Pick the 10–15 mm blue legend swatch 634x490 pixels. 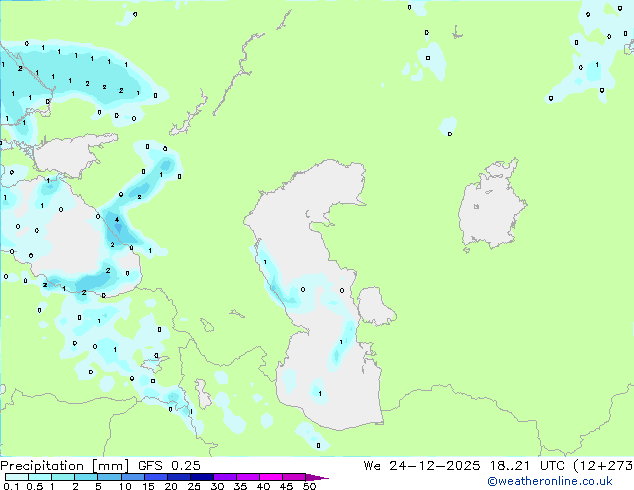pyautogui.click(x=132, y=477)
